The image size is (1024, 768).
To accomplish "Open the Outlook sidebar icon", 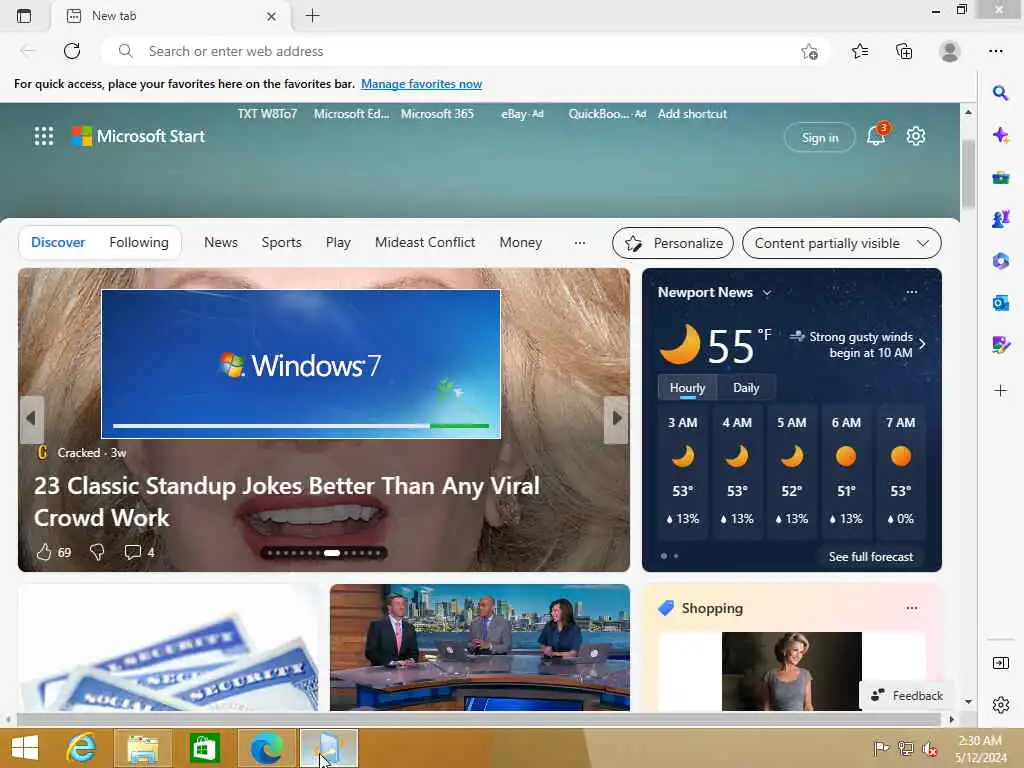I will (x=1000, y=303).
